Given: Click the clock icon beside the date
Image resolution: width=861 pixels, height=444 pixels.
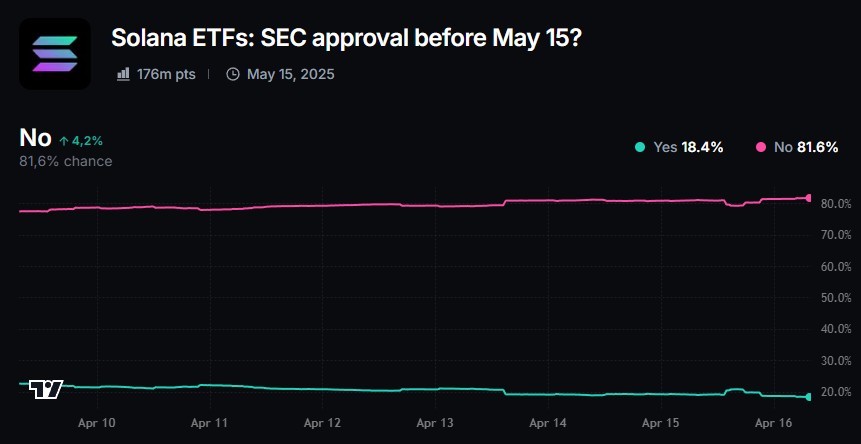Looking at the screenshot, I should point(233,74).
